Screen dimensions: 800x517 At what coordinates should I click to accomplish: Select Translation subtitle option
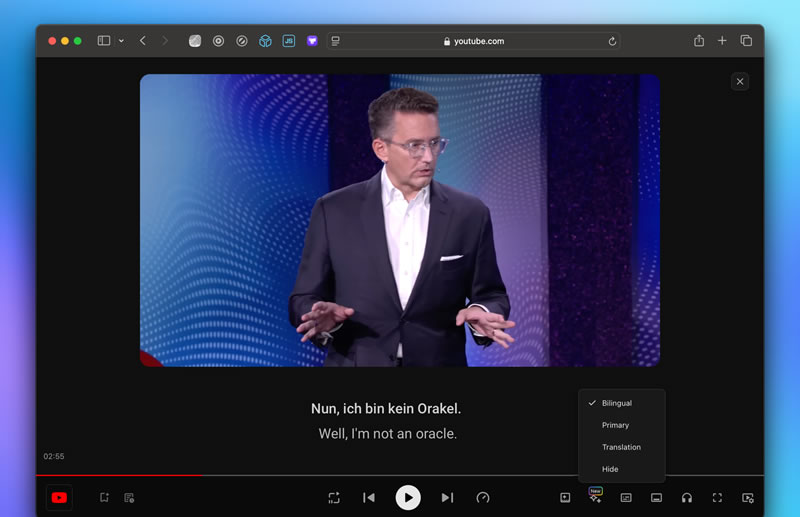[x=621, y=447]
